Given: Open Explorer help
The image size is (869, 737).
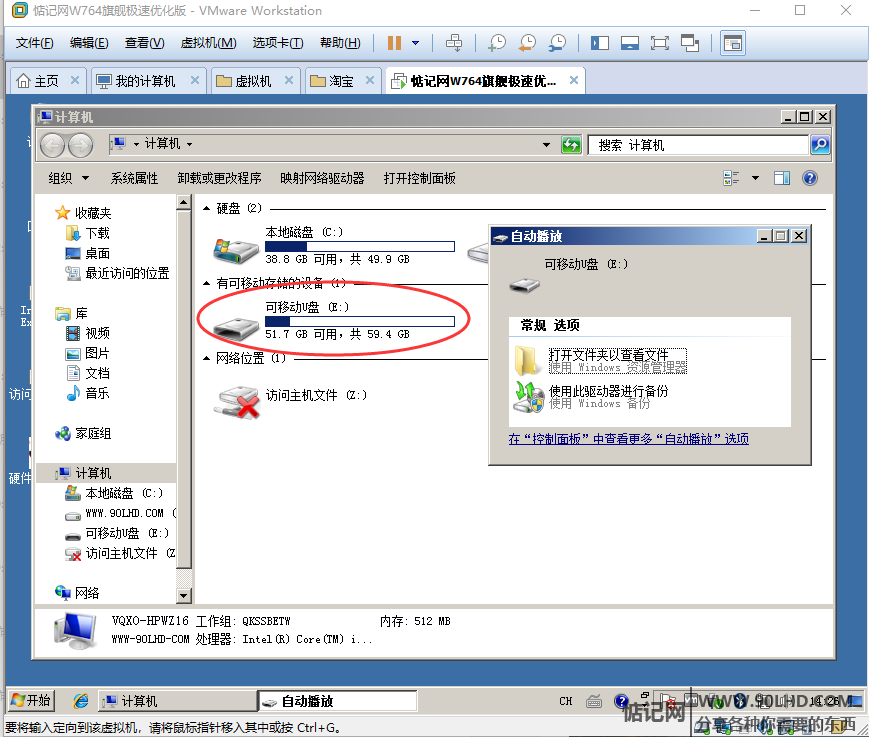Looking at the screenshot, I should tap(810, 178).
